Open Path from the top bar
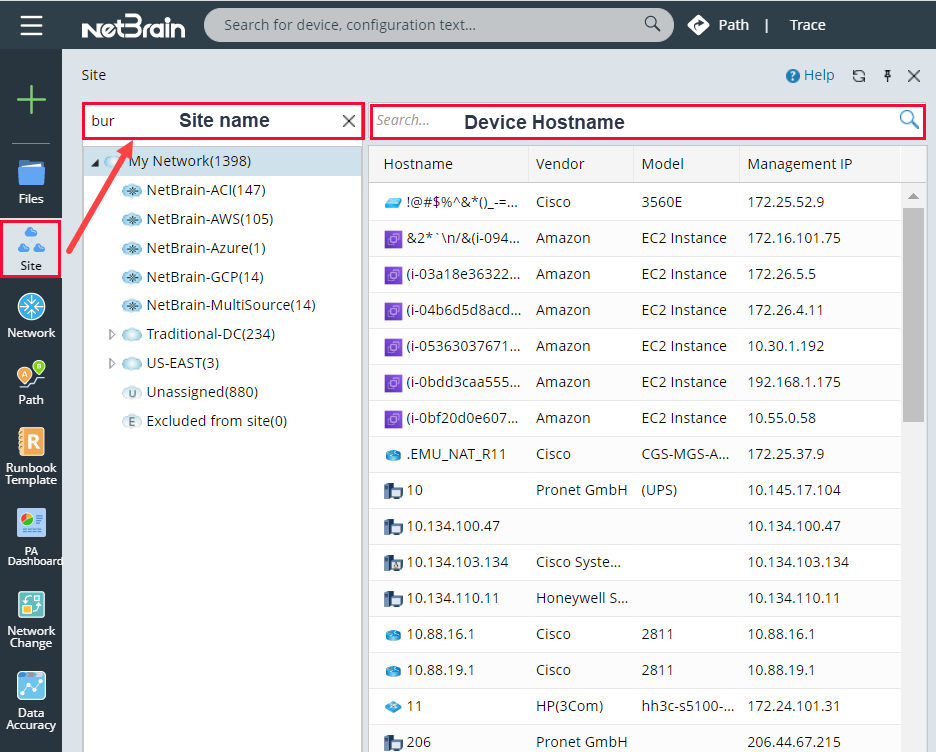Viewport: 936px width, 752px height. 734,24
